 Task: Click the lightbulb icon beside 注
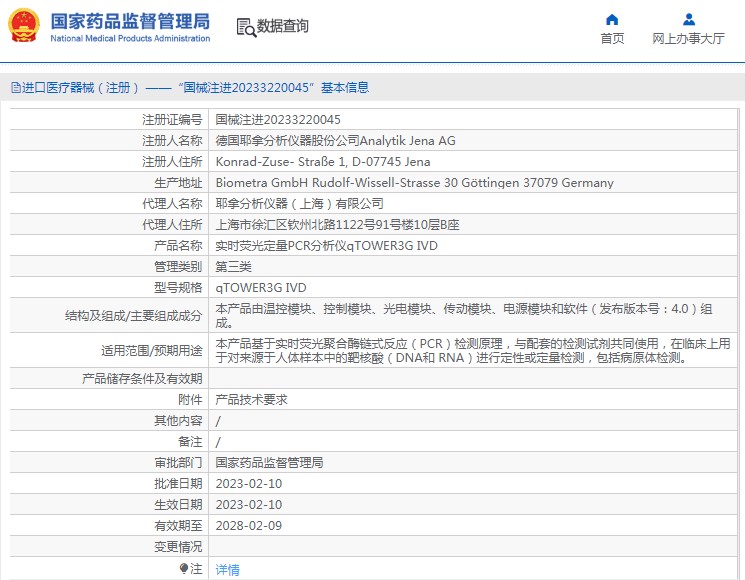pyautogui.click(x=184, y=568)
